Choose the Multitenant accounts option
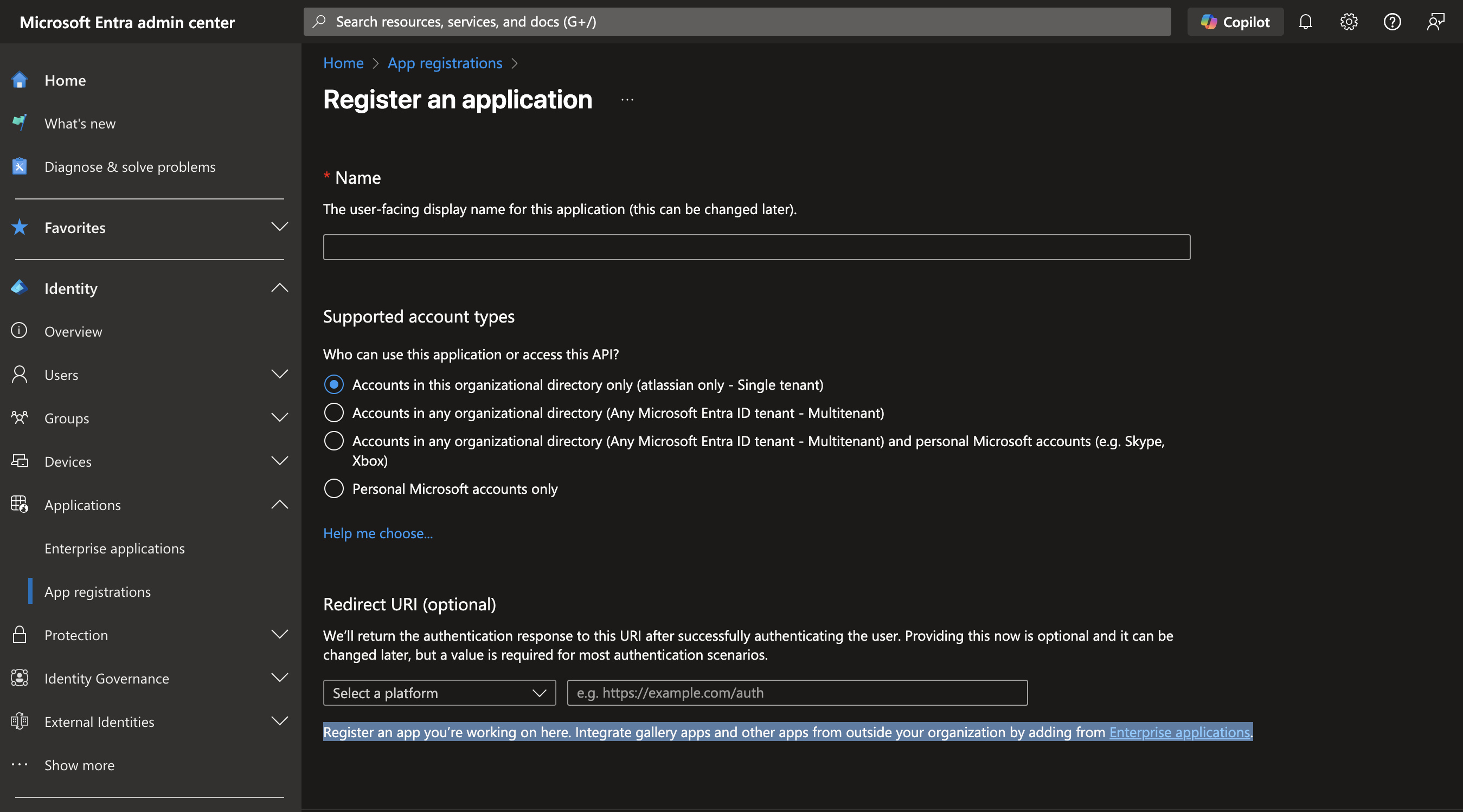 click(x=333, y=413)
